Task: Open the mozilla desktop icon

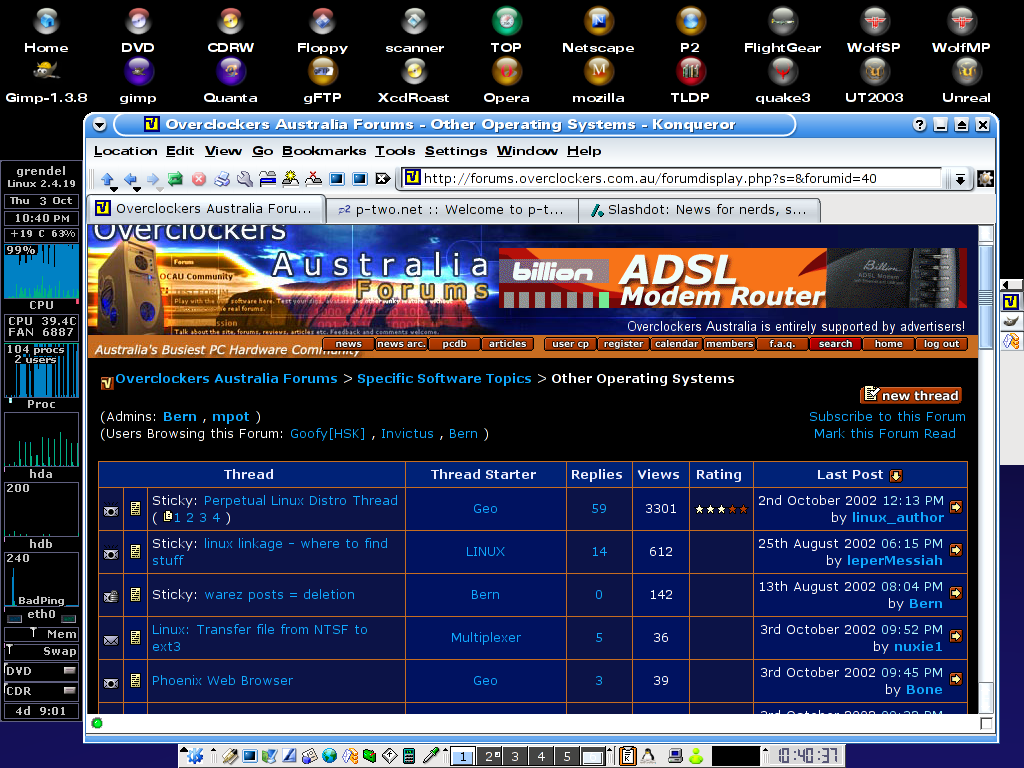Action: click(598, 81)
